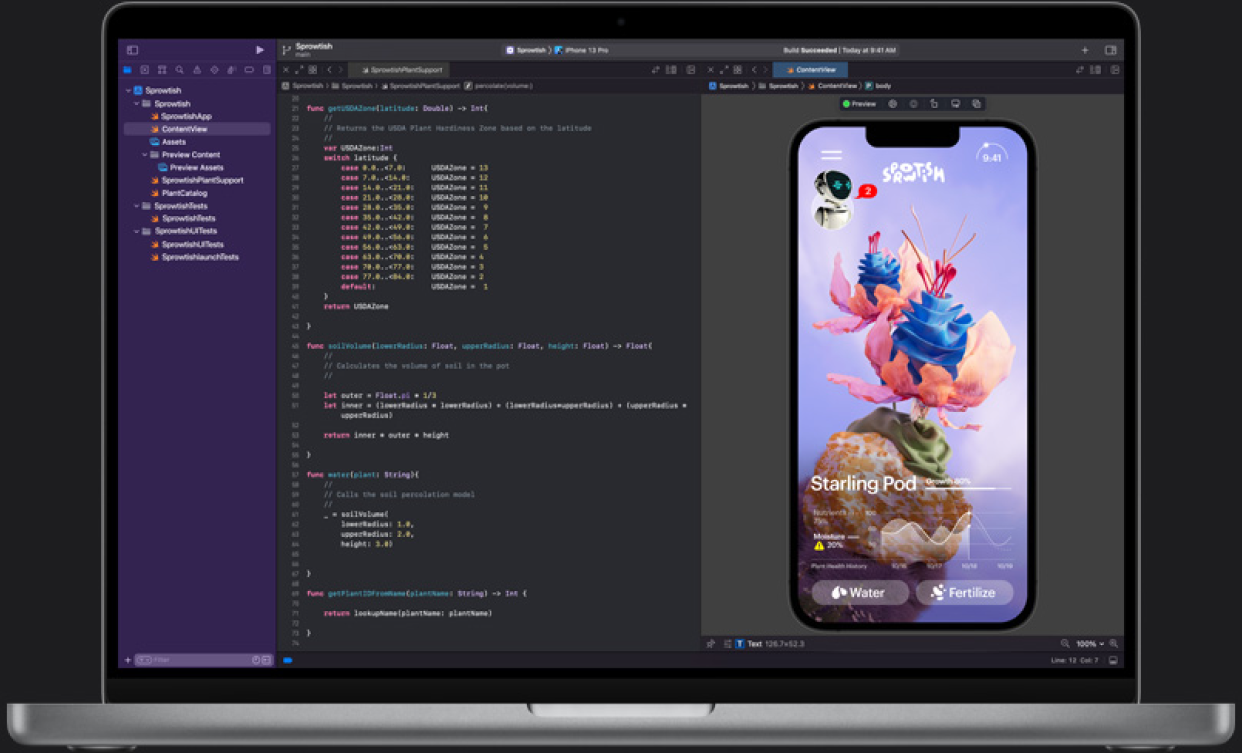Click the related items grid icon beside SprowtishPlantSupport tab

(x=313, y=70)
